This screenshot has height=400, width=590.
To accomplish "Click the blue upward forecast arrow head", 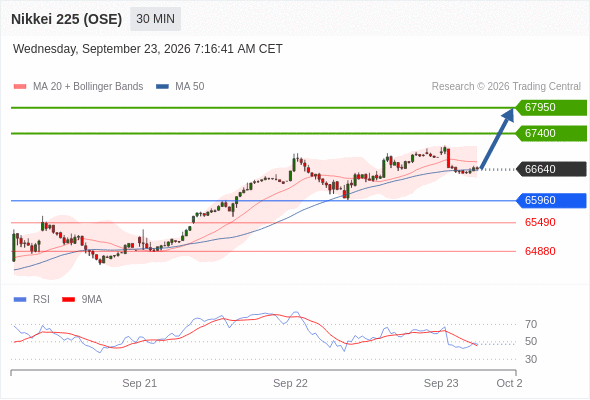I will coord(509,114).
